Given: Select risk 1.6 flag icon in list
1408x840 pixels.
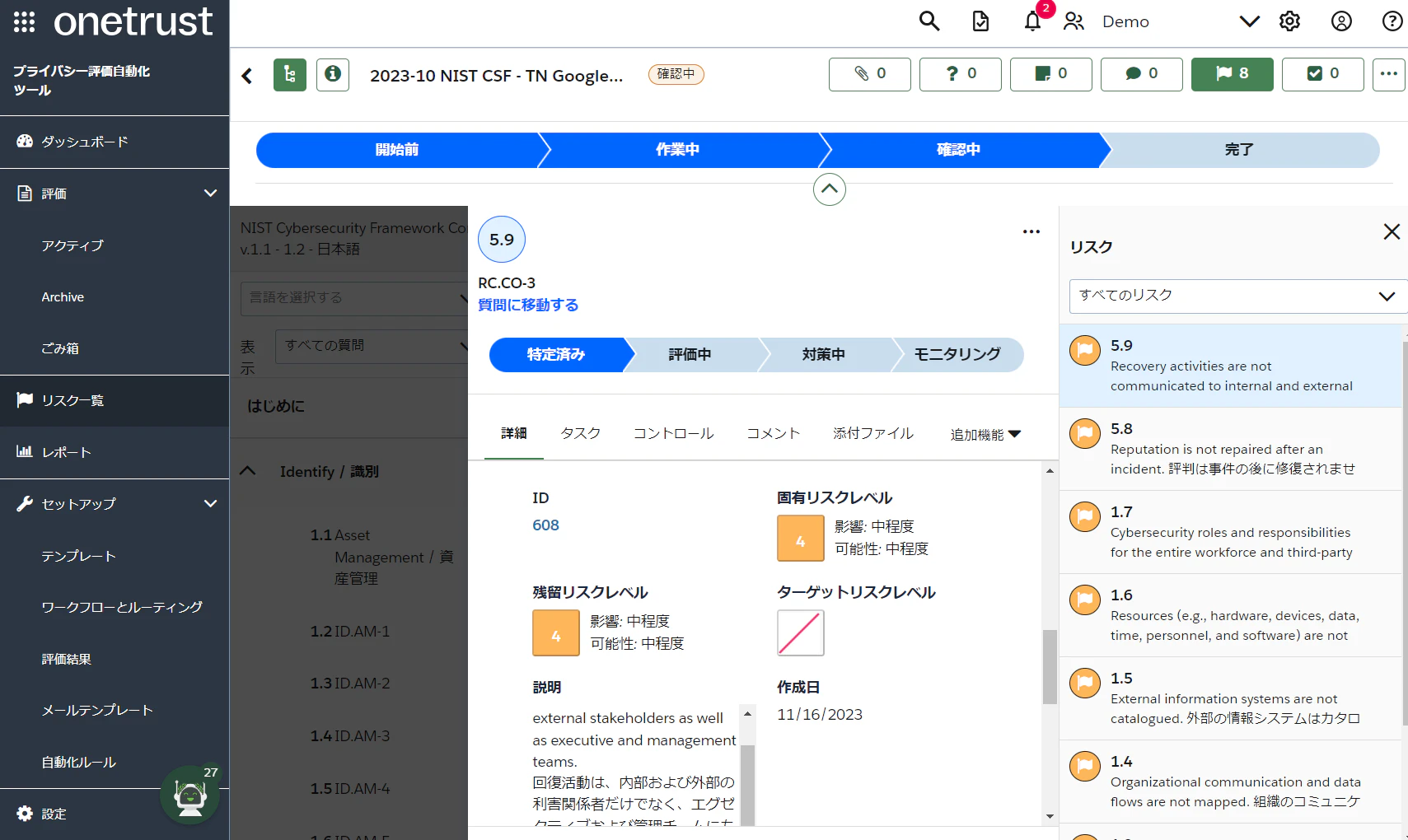Looking at the screenshot, I should click(1085, 600).
